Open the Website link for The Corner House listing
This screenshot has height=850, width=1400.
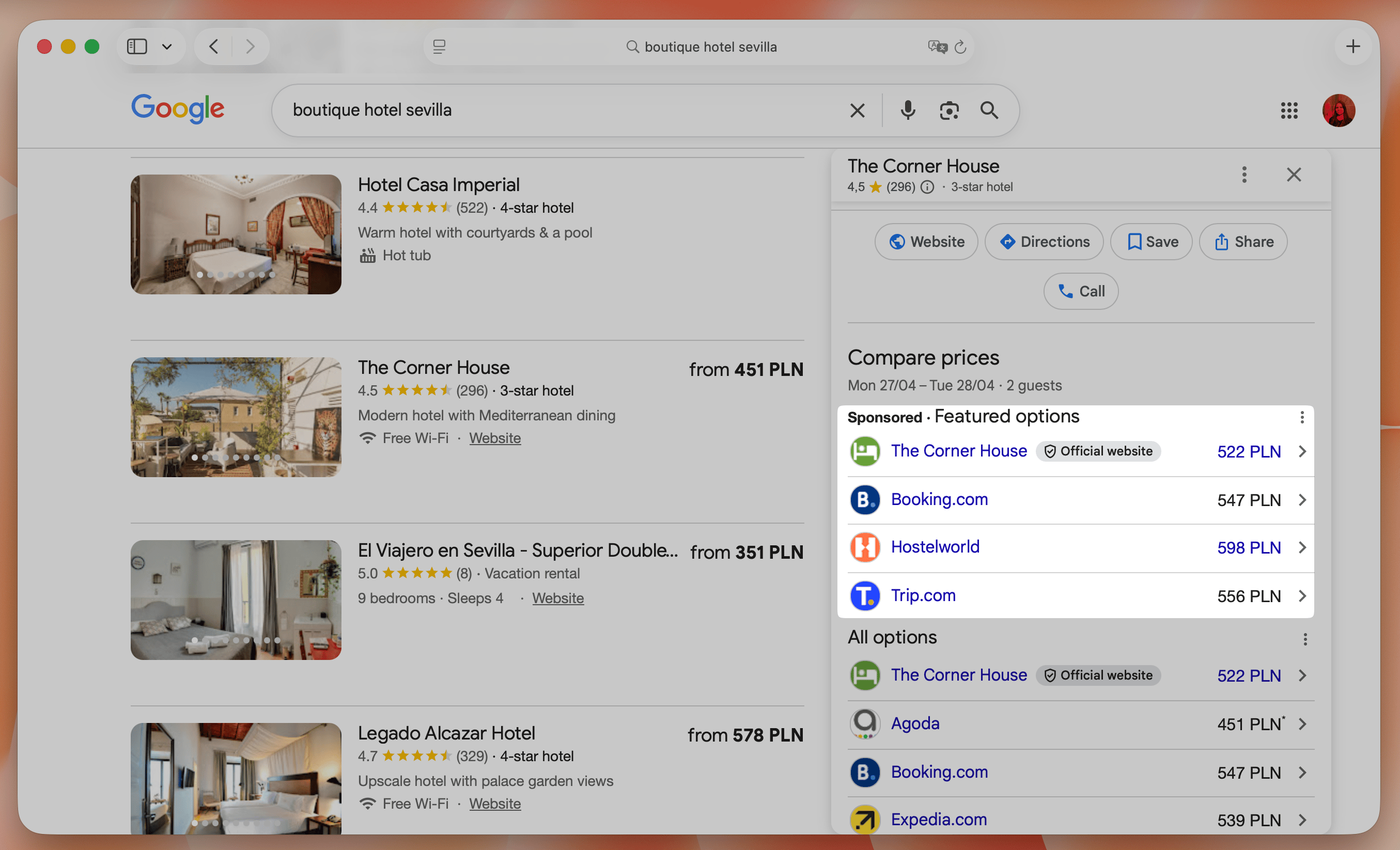495,438
